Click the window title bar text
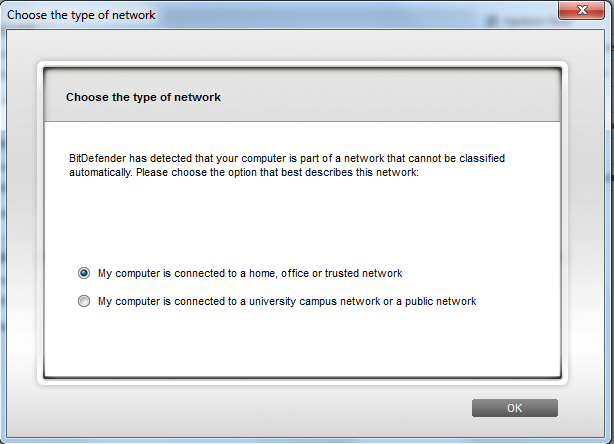Image resolution: width=614 pixels, height=444 pixels. coord(81,16)
